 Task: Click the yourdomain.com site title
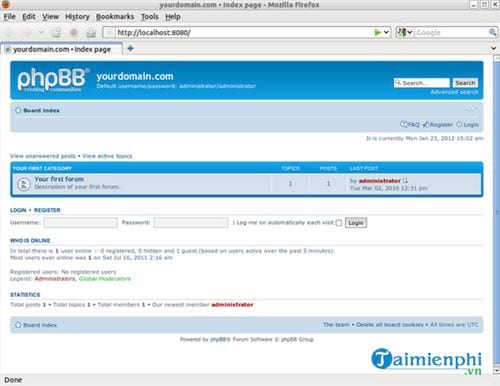pyautogui.click(x=135, y=76)
